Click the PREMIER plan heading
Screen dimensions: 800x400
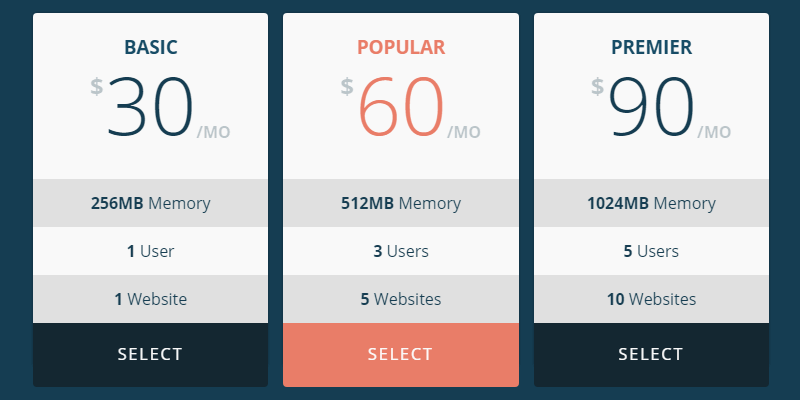pyautogui.click(x=651, y=47)
